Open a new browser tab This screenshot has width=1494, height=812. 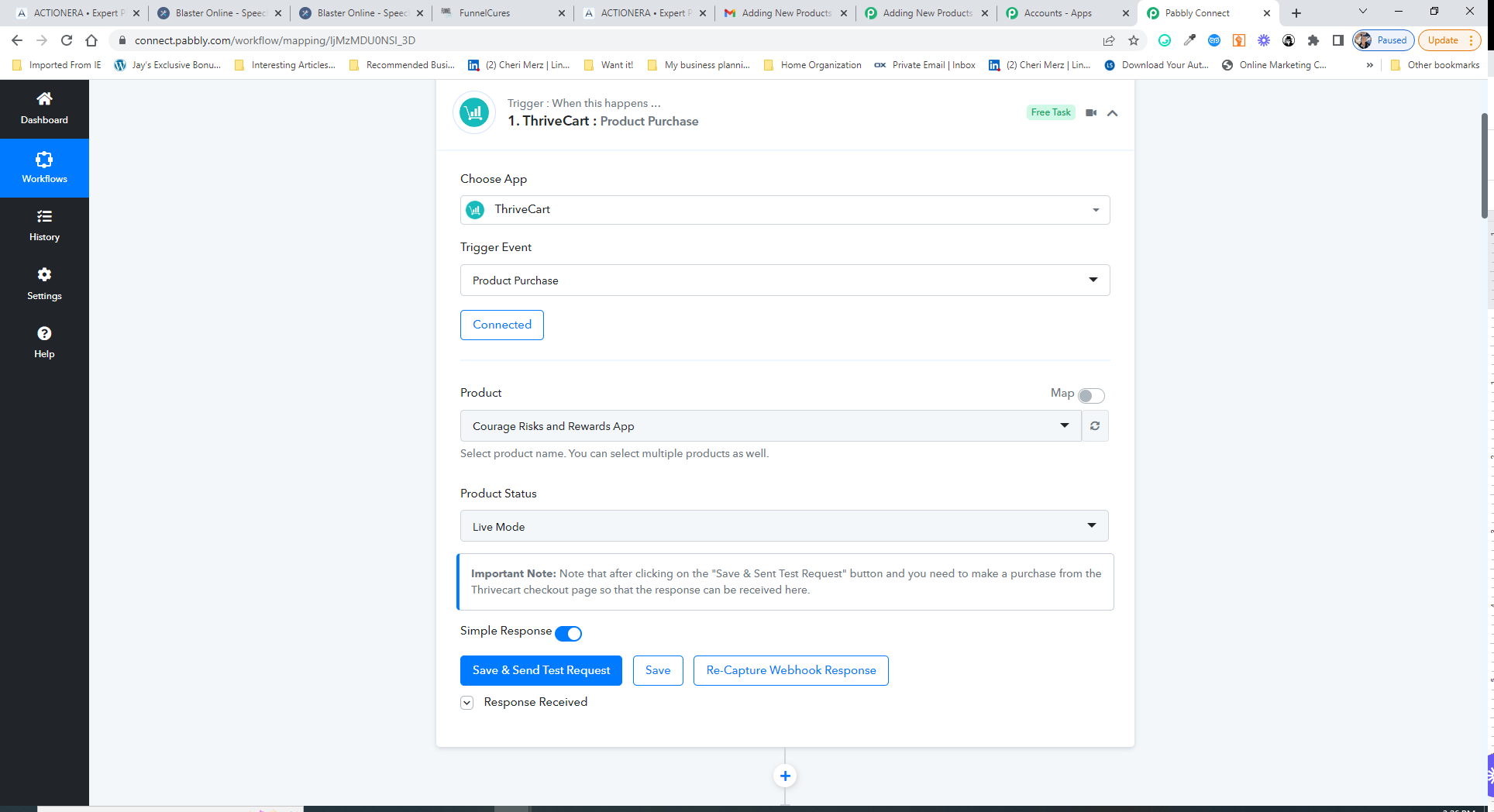tap(1296, 13)
